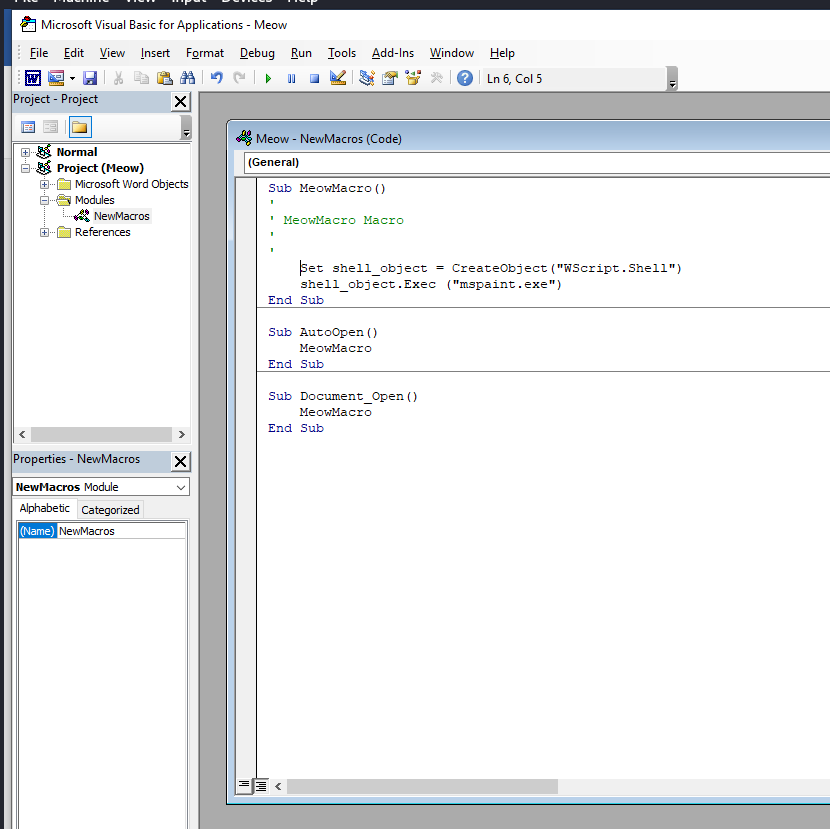Redo the last undone edit

click(240, 78)
